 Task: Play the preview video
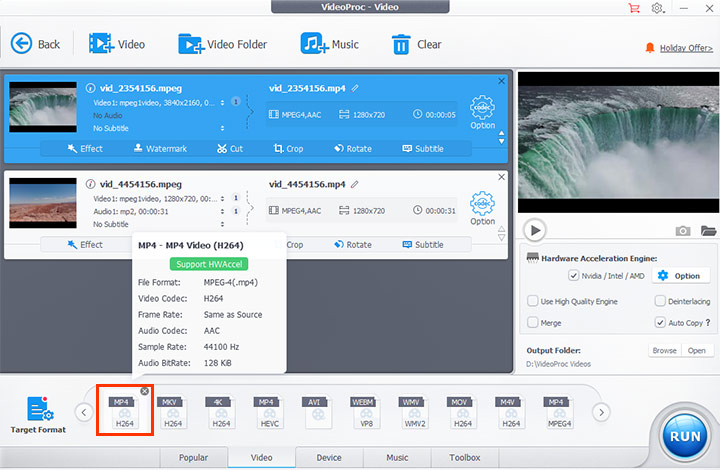tap(536, 231)
